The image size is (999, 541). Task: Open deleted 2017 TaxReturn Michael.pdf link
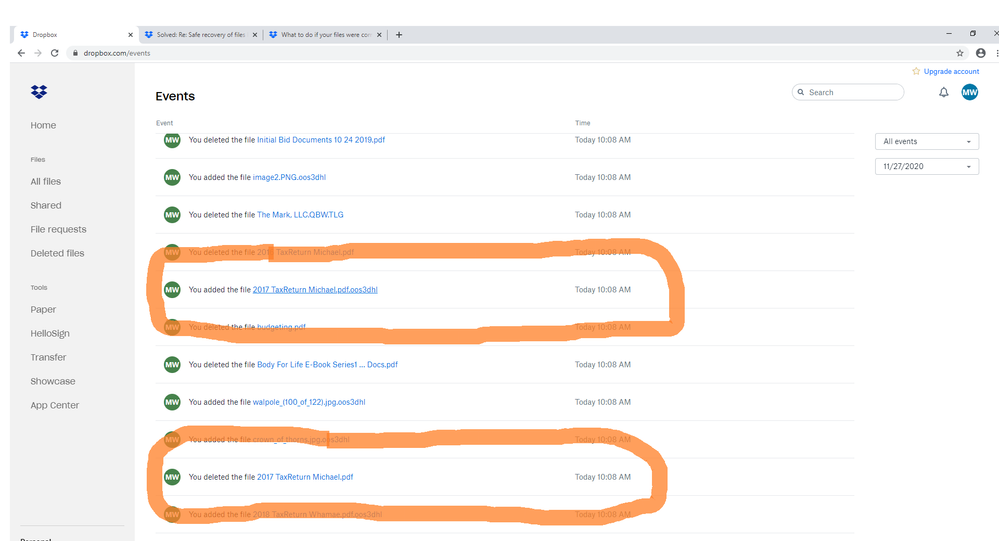[305, 477]
